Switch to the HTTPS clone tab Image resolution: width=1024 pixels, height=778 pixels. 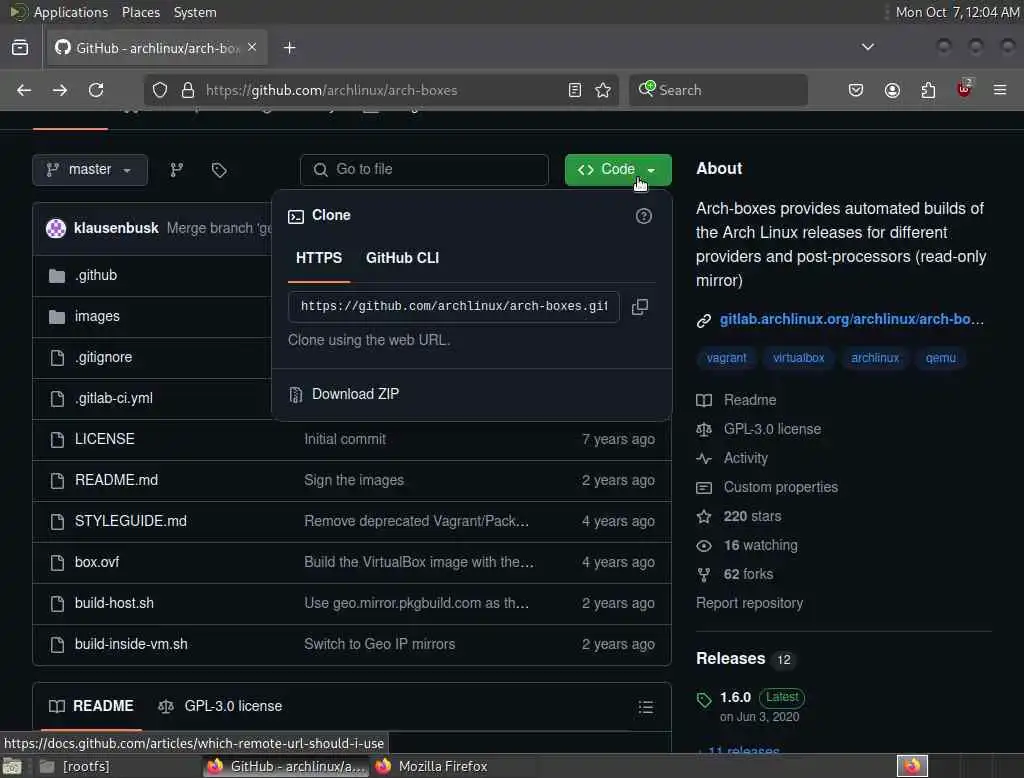click(x=319, y=258)
